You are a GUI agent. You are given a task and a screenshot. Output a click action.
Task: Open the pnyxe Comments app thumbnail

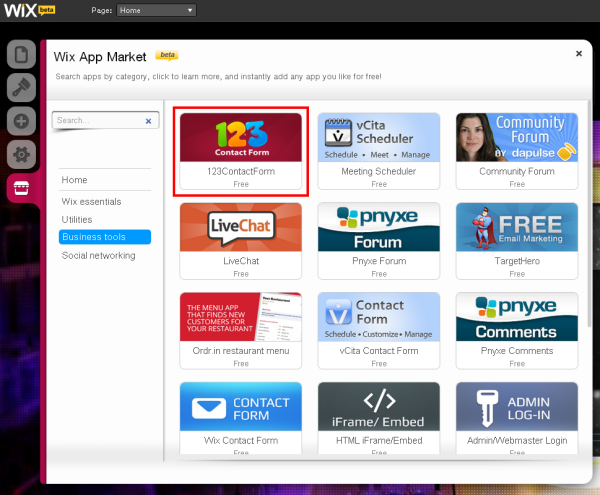pos(517,317)
